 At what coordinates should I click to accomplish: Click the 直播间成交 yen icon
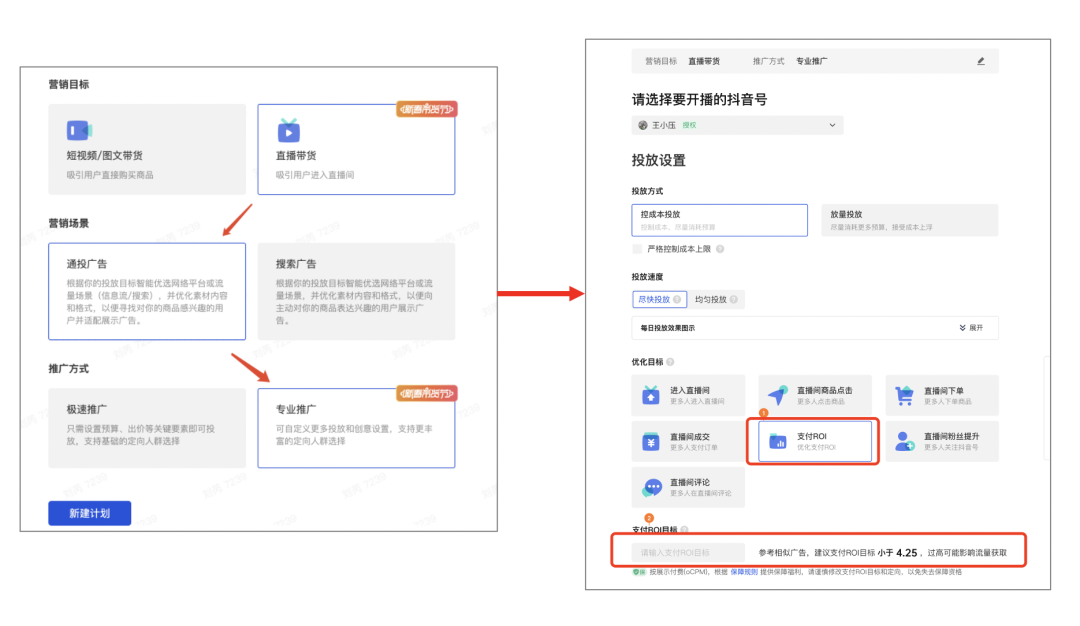651,441
